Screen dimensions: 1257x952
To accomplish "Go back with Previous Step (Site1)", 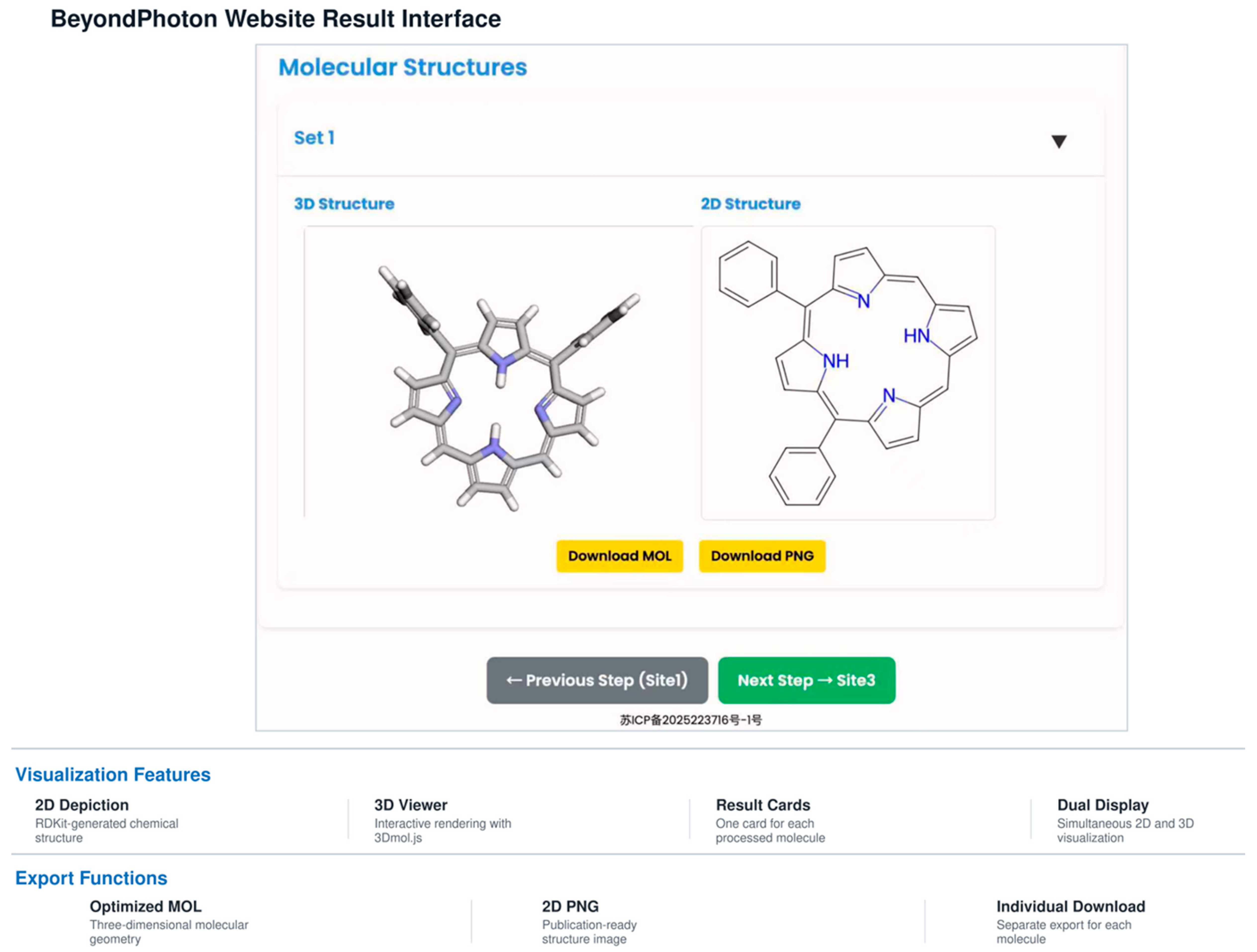I will tap(597, 680).
